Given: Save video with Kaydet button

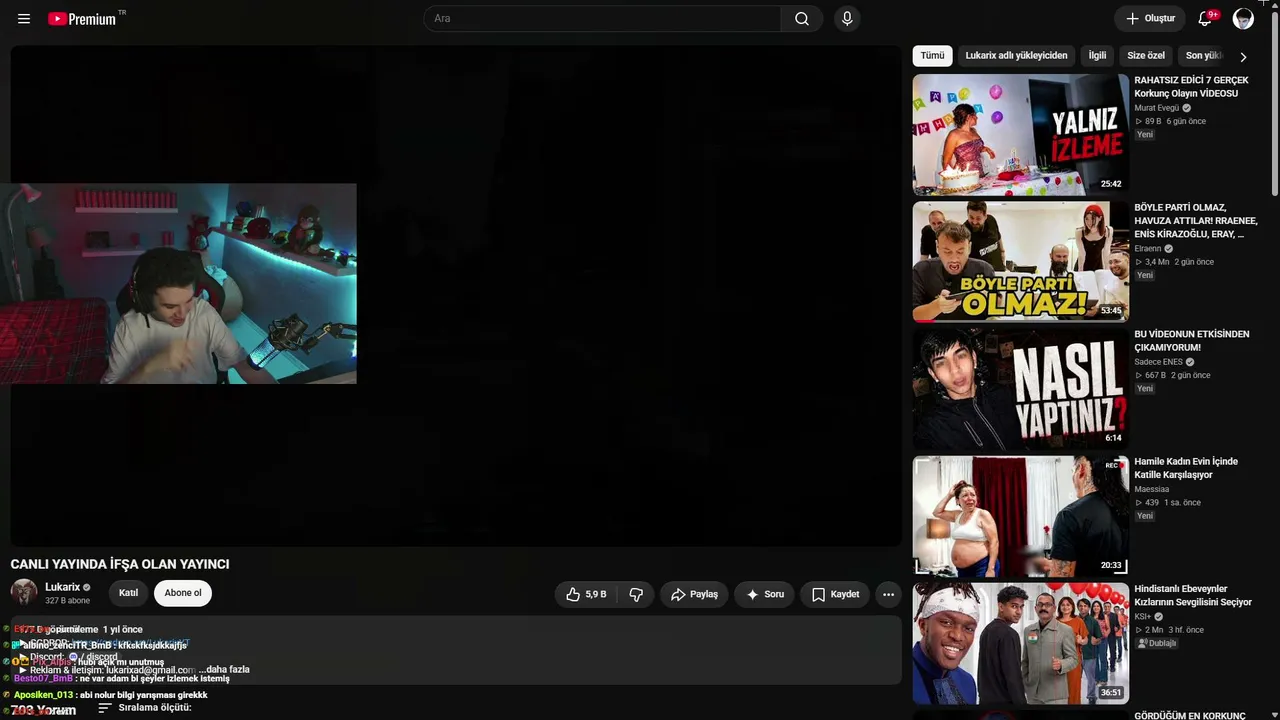Looking at the screenshot, I should coord(835,594).
